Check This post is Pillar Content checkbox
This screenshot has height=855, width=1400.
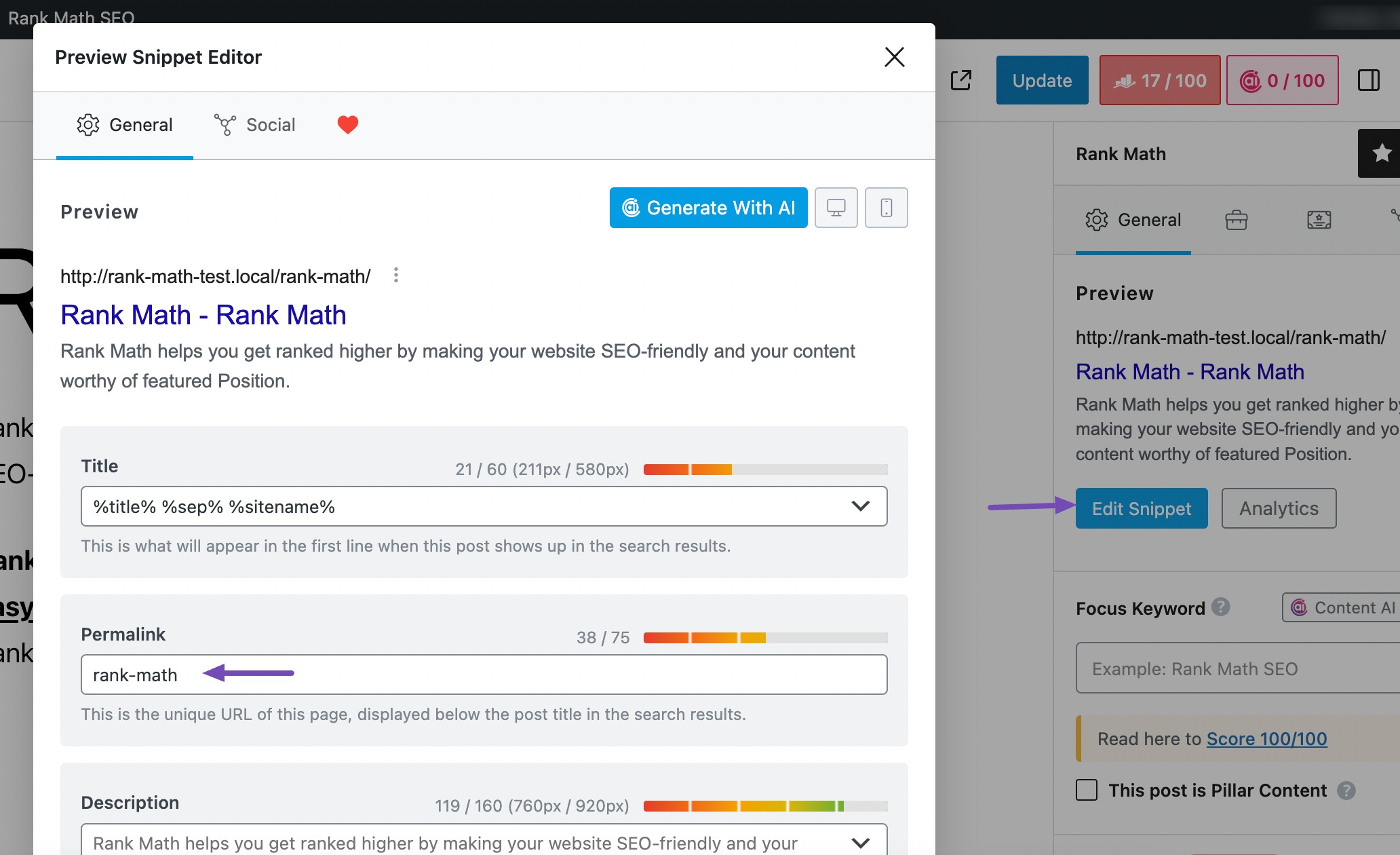click(x=1087, y=790)
